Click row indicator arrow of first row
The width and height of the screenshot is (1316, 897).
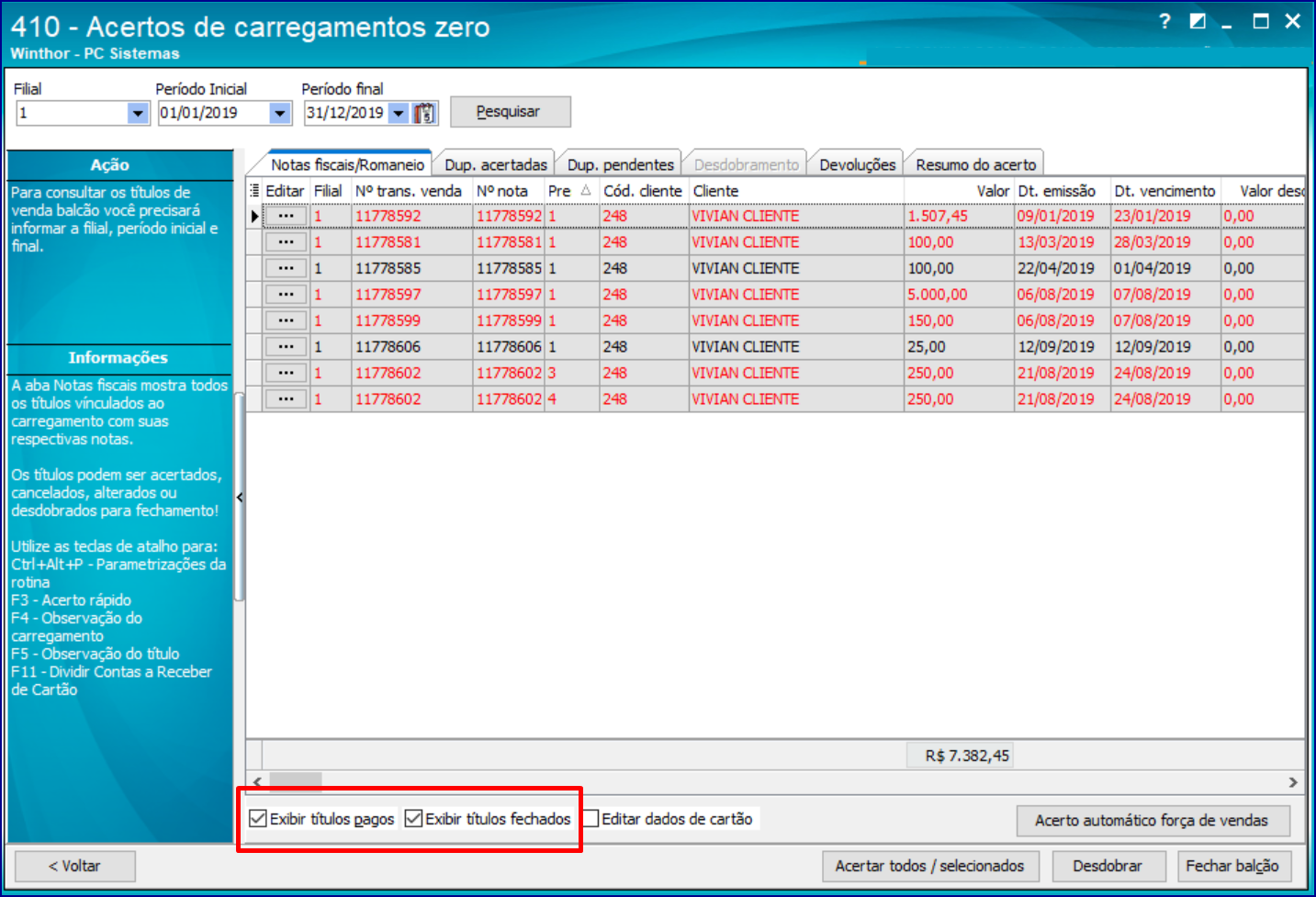click(254, 217)
